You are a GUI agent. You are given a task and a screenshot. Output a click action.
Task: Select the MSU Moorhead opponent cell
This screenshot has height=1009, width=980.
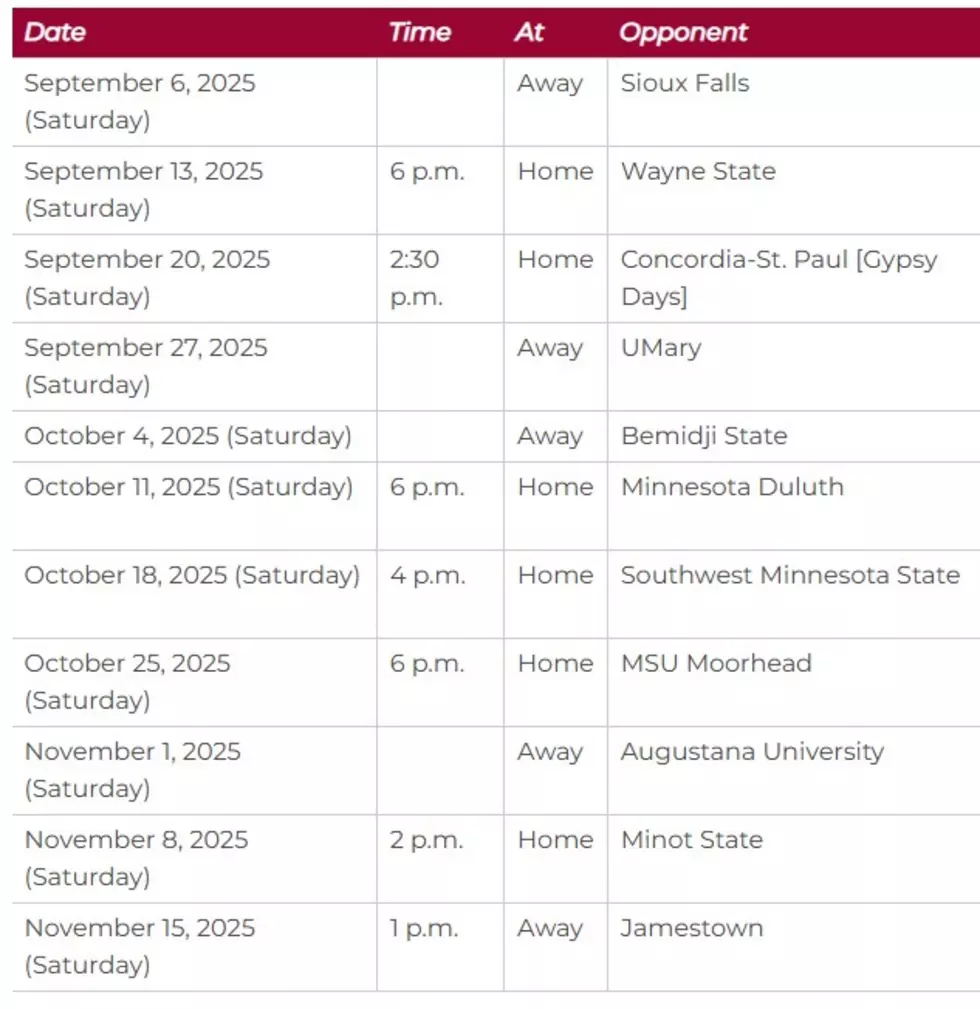click(x=793, y=683)
